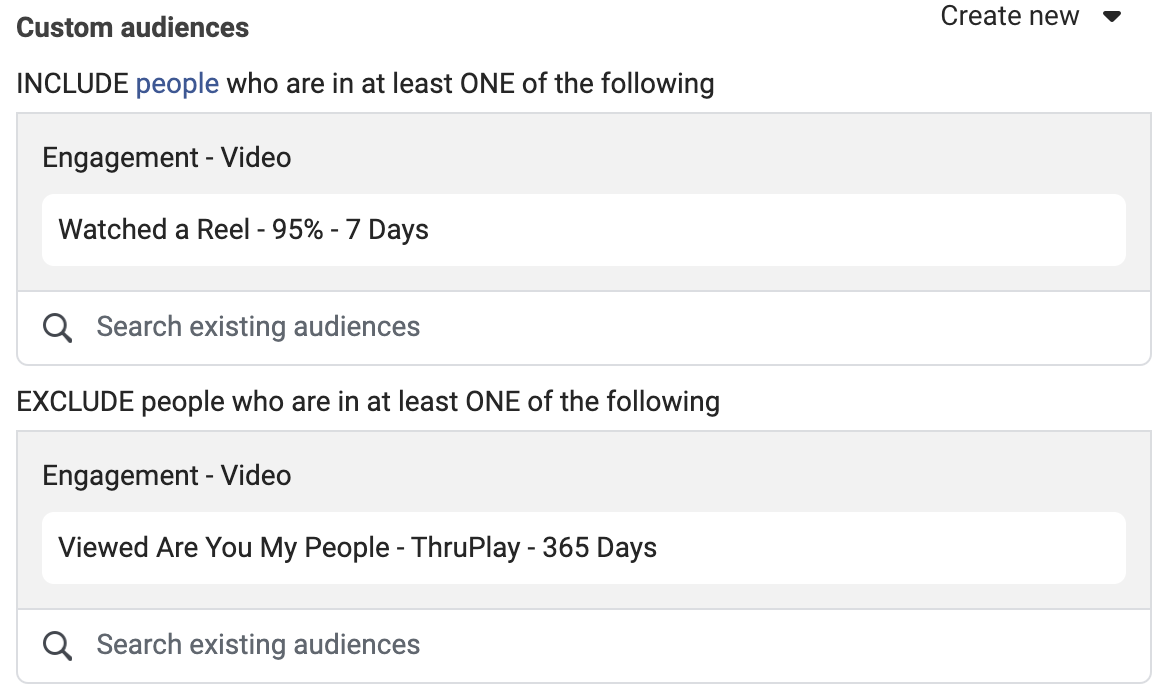Viewport: 1172px width, 696px height.
Task: Click the word EXCLUDE in the exclude sentence
Action: [x=75, y=401]
